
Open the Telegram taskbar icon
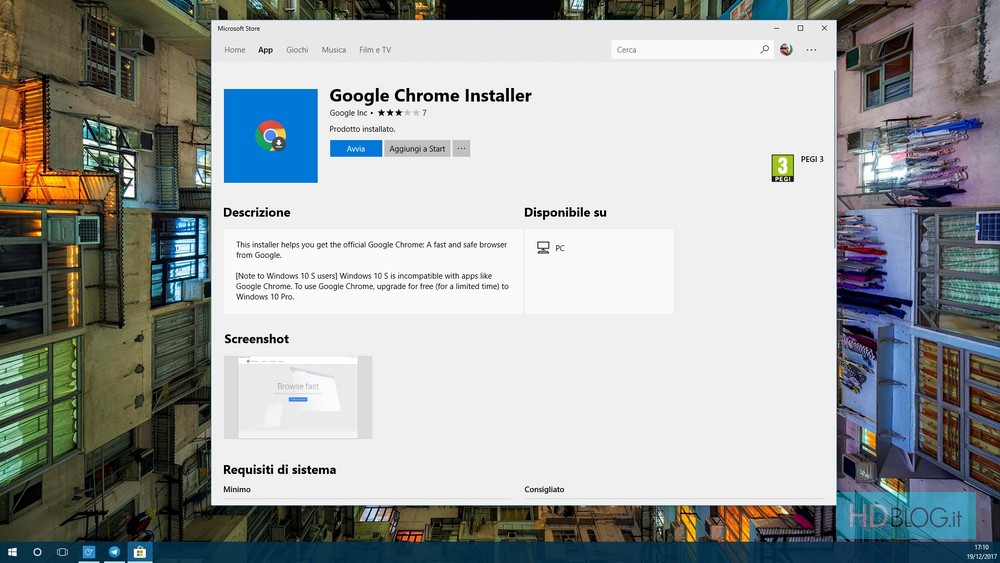pos(114,552)
